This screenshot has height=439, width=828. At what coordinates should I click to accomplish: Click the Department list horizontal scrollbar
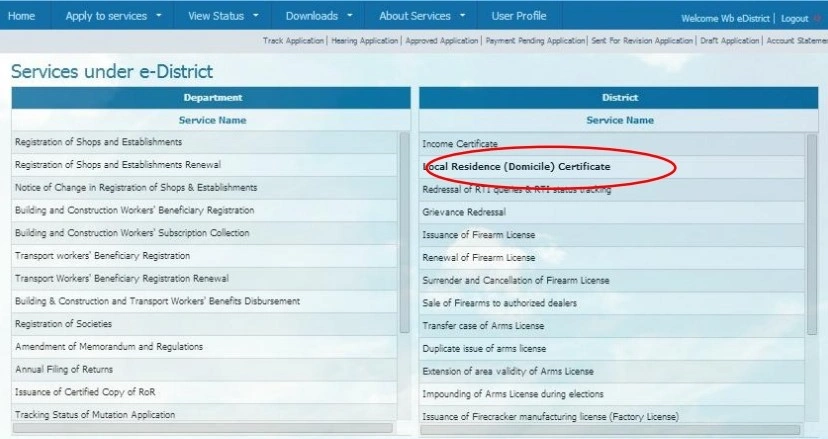click(200, 428)
